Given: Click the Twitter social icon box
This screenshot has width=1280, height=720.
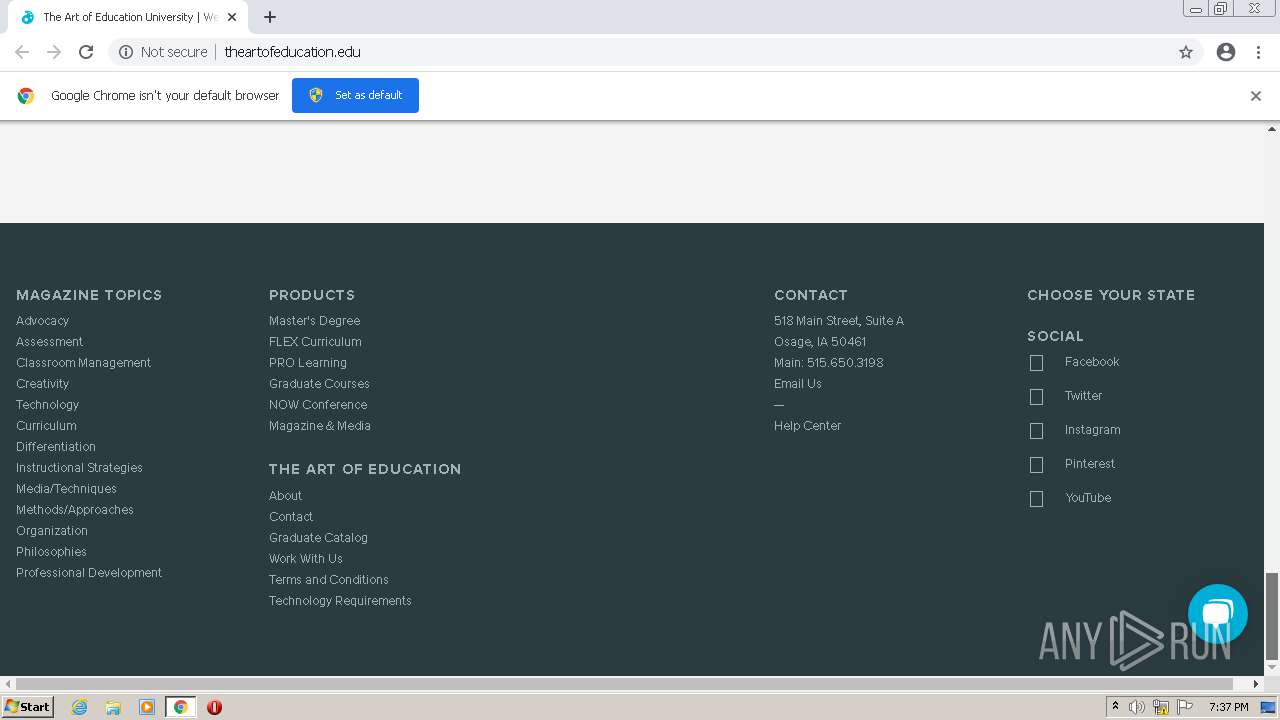Looking at the screenshot, I should 1036,397.
